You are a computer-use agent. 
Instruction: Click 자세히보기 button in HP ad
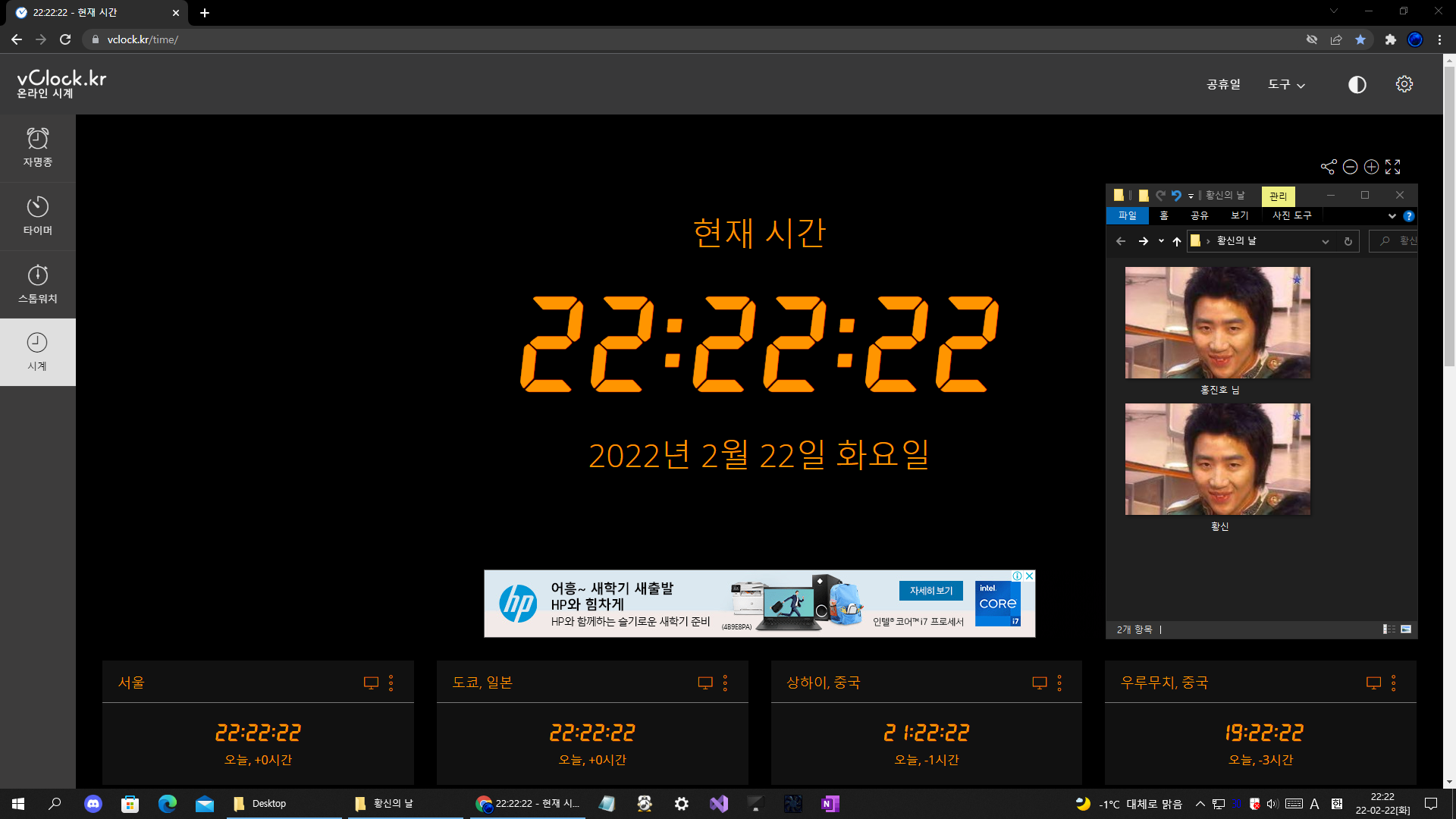[x=931, y=591]
